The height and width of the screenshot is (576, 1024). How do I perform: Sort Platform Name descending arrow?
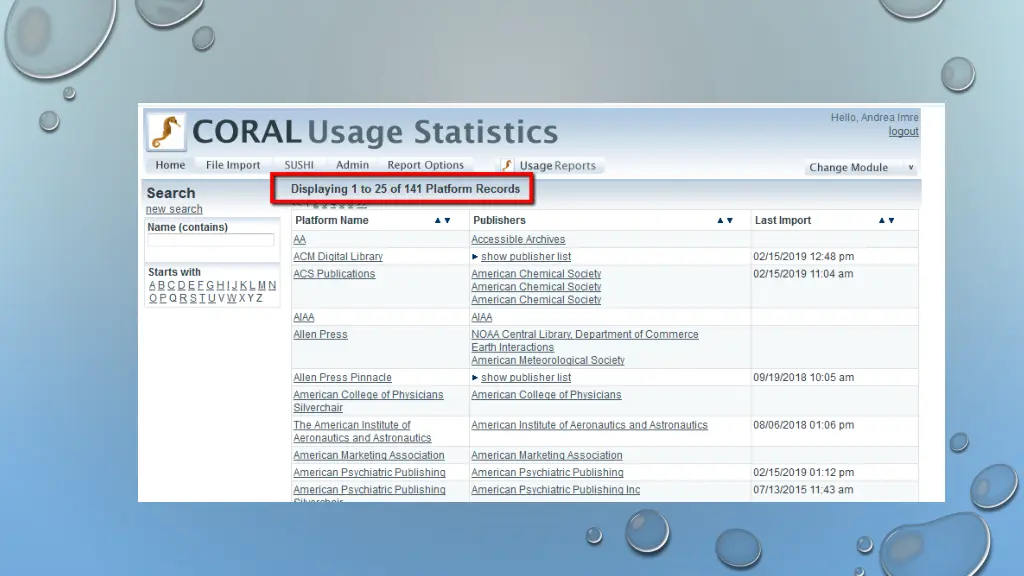click(x=447, y=221)
